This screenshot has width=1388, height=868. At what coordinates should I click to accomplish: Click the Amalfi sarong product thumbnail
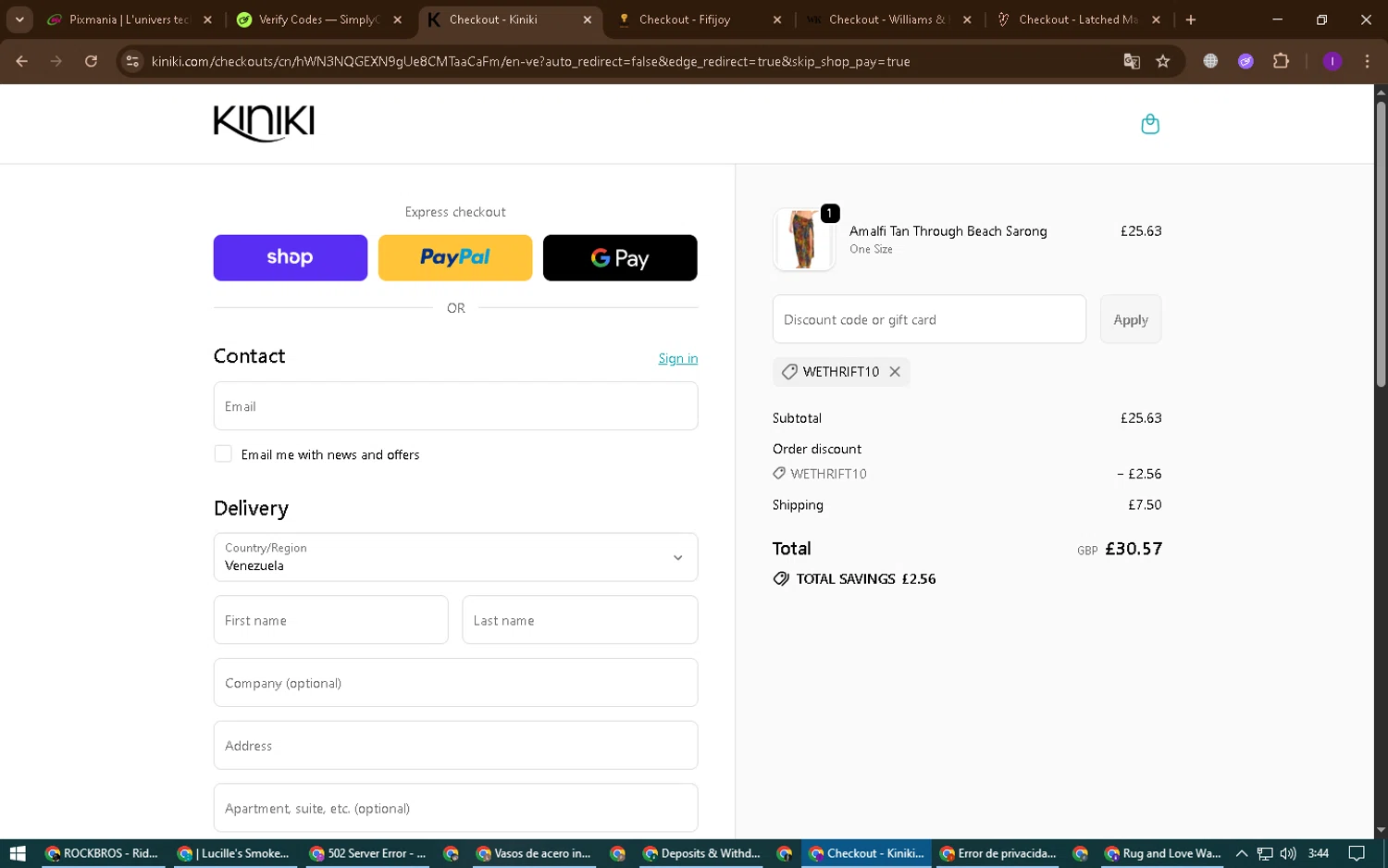click(803, 240)
